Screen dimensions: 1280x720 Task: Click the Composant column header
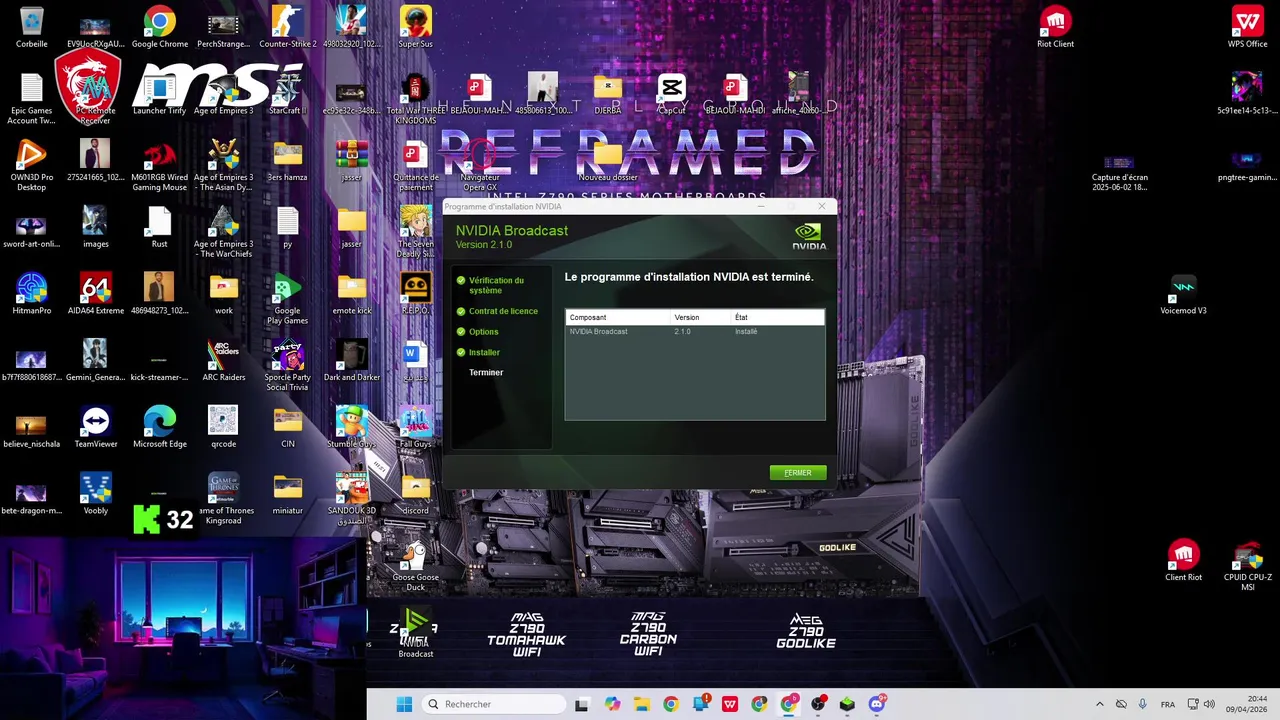tap(588, 317)
